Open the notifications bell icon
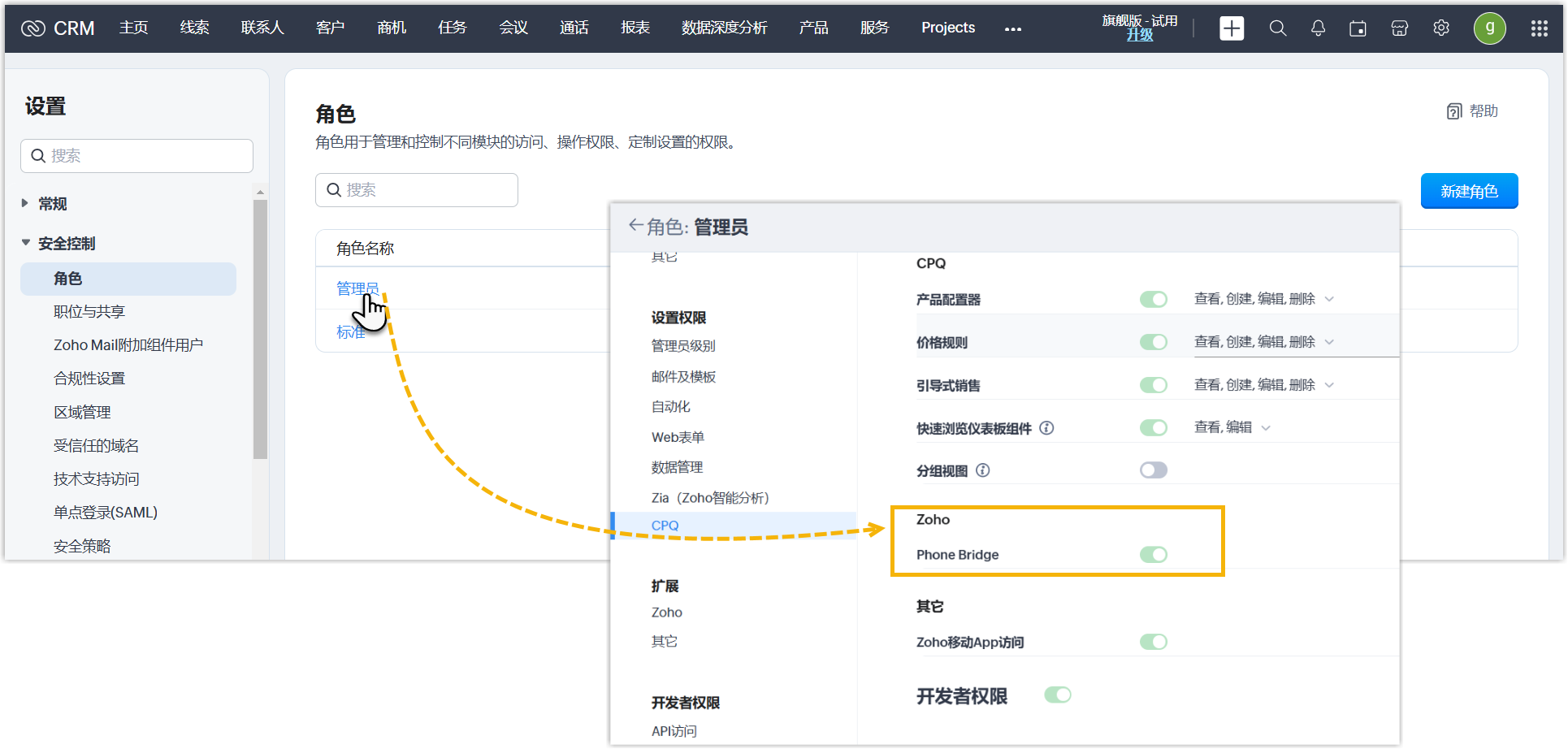Viewport: 1568px width, 749px height. (x=1318, y=28)
